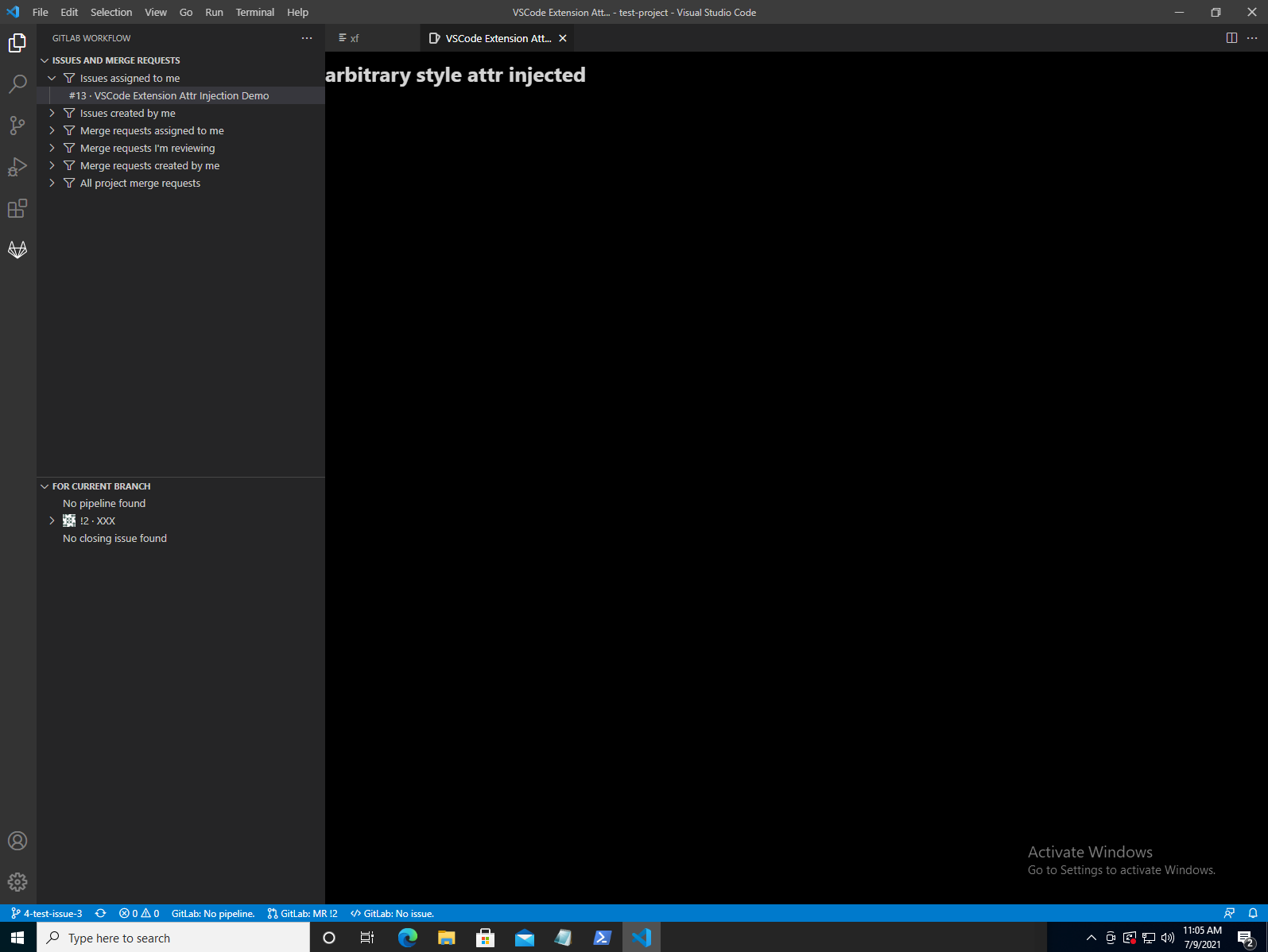Click the 4-test-issue-3 branch in status bar
This screenshot has height=952, width=1268.
[x=47, y=913]
